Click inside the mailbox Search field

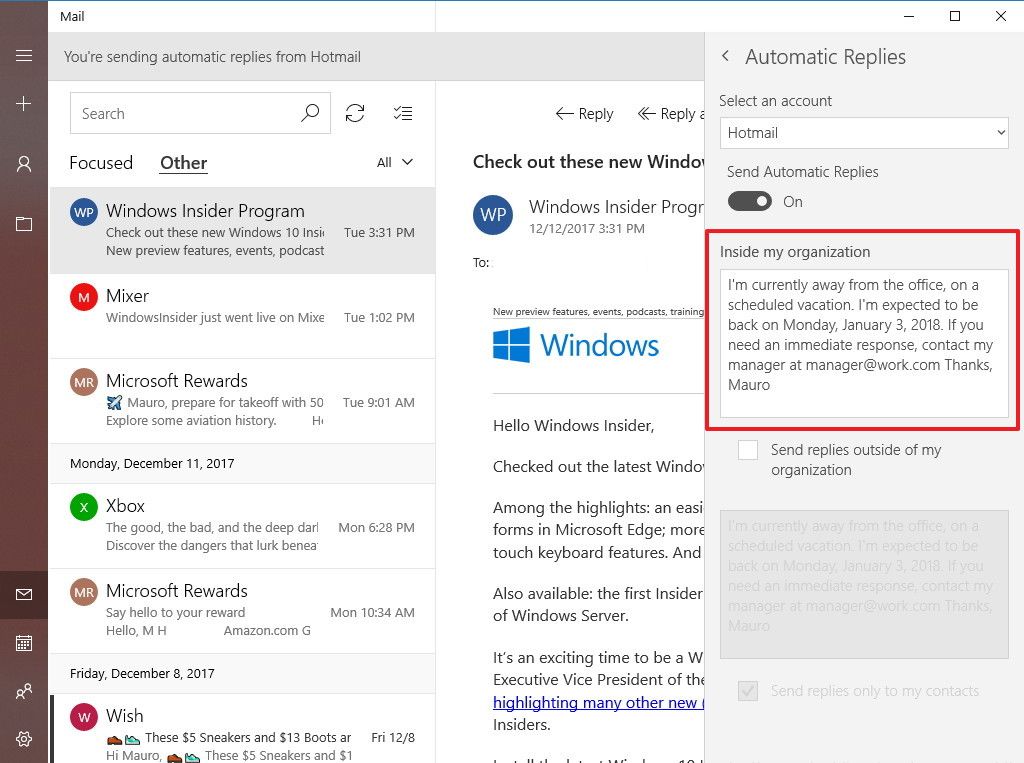pos(180,113)
